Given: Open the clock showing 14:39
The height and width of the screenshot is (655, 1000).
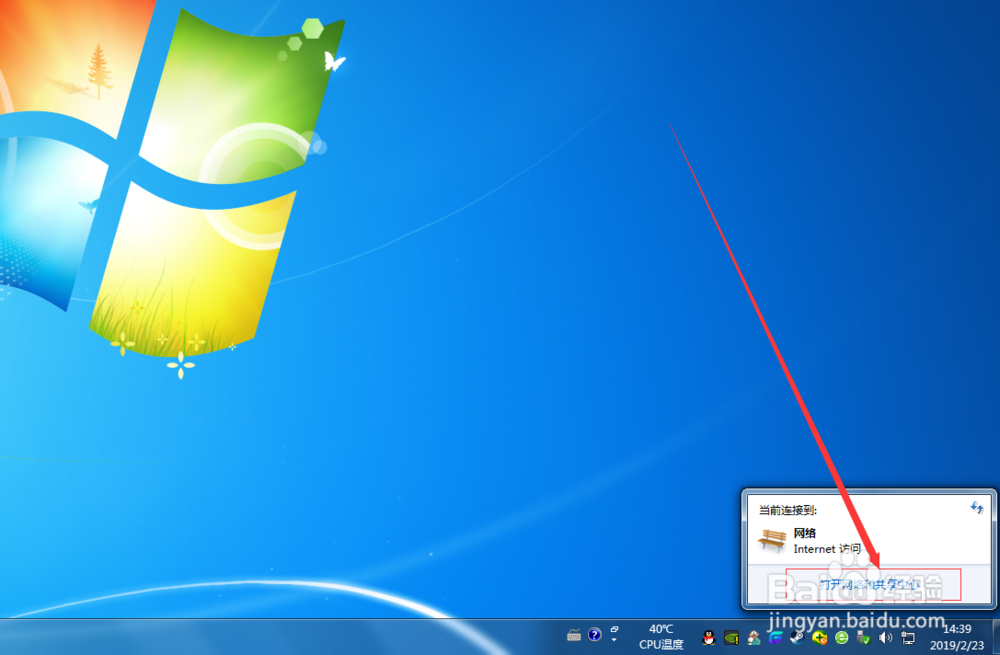Looking at the screenshot, I should tap(957, 629).
